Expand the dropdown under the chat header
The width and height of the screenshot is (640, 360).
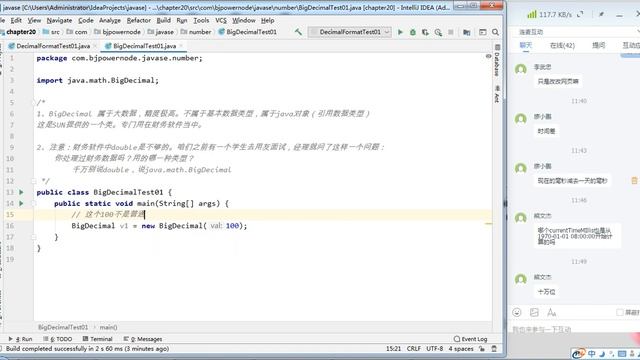(x=638, y=31)
